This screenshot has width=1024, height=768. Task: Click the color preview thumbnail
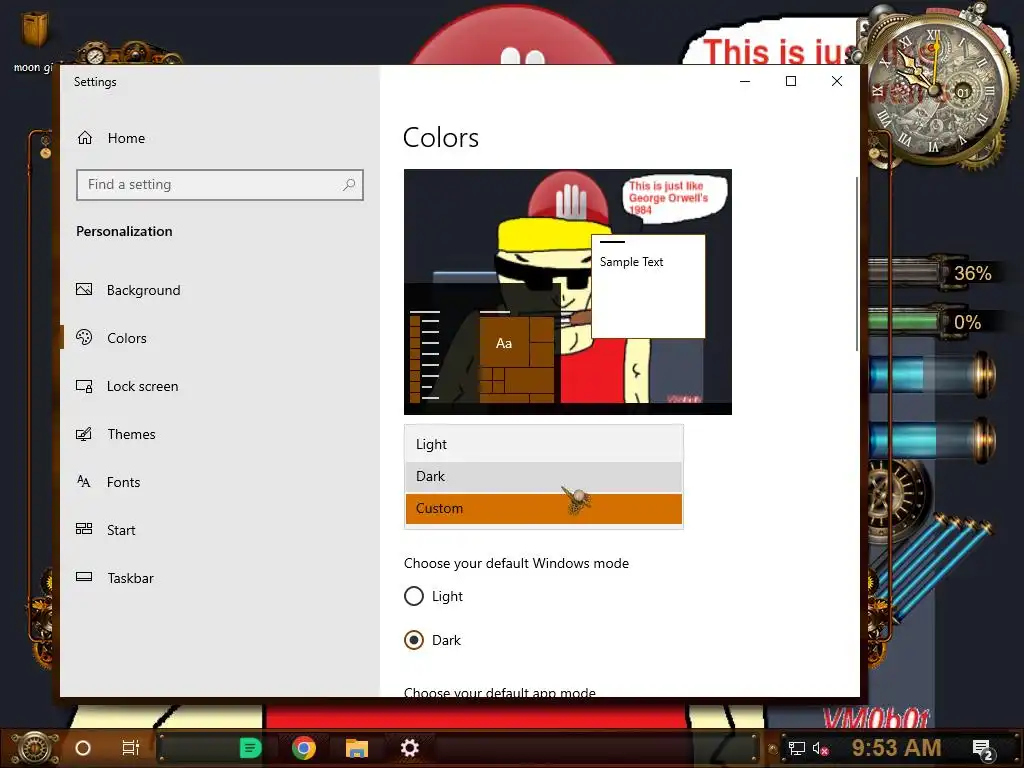coord(568,291)
